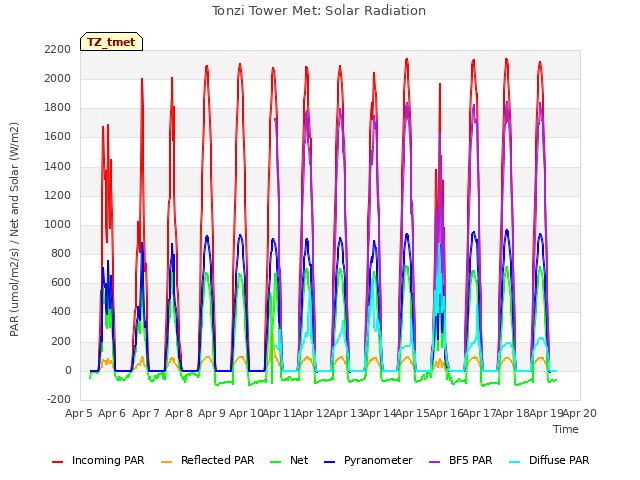Click the 400 y-axis tick label
The width and height of the screenshot is (640, 480).
coord(61,312)
